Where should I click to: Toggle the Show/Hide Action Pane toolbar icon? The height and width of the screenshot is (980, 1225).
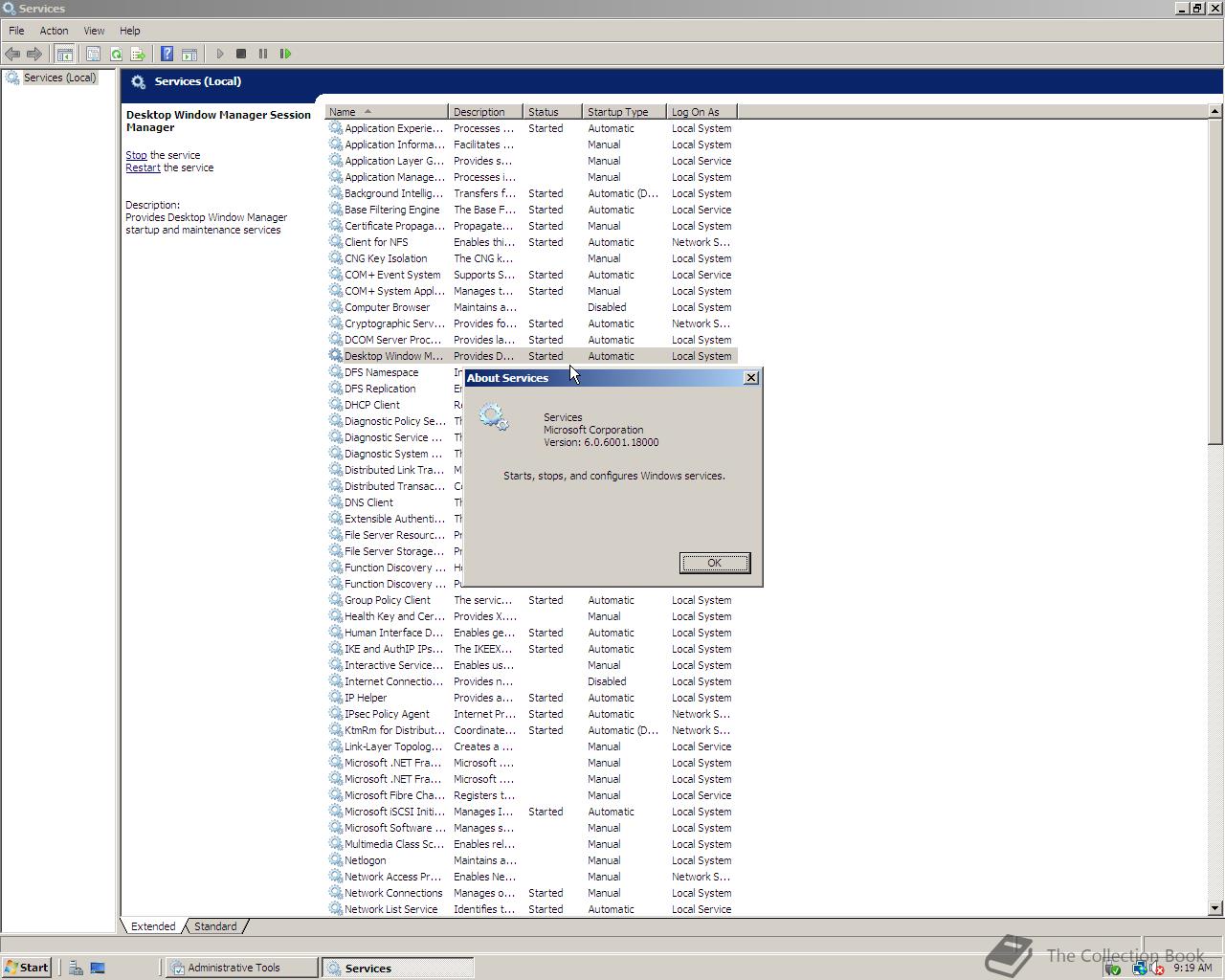coord(189,55)
